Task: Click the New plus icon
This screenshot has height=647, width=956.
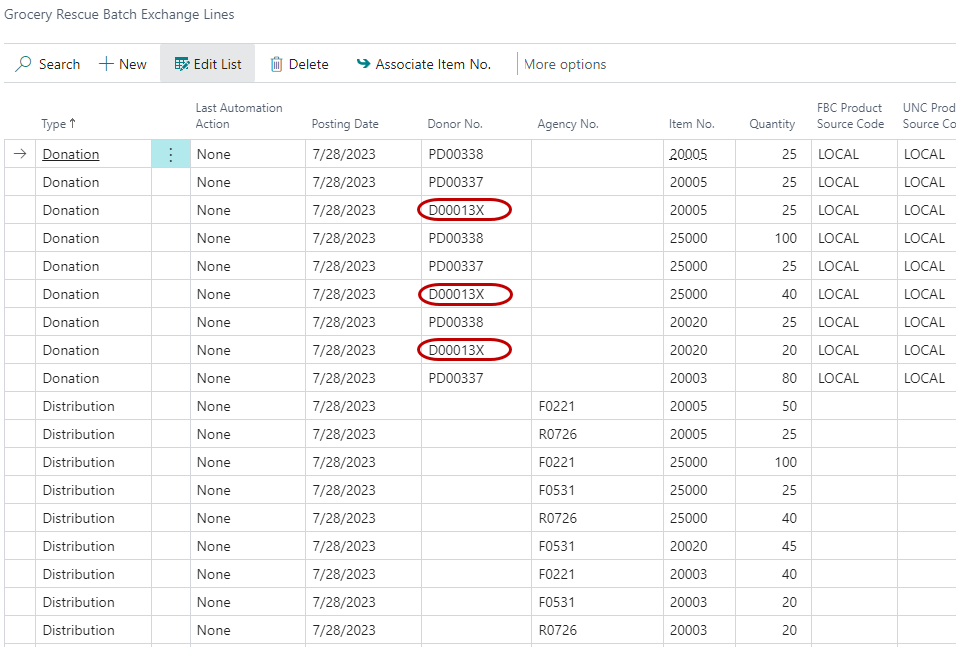Action: pos(106,64)
